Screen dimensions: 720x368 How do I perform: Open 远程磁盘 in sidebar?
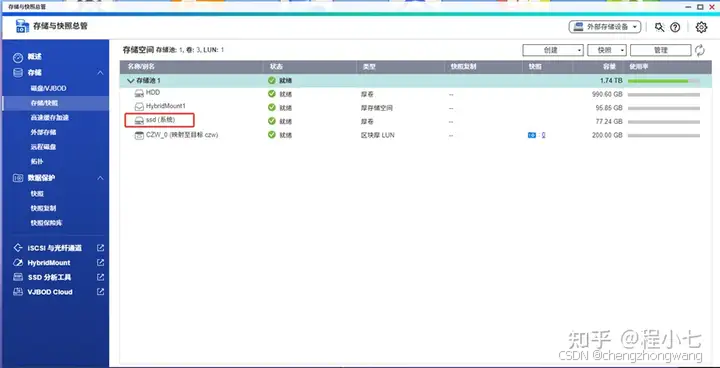pyautogui.click(x=43, y=147)
